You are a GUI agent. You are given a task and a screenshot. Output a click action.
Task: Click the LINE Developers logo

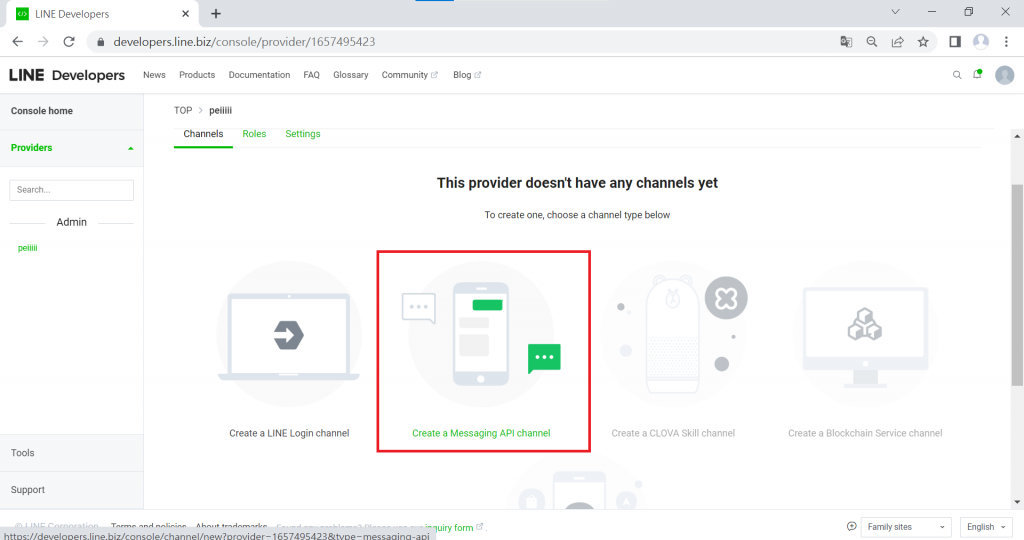(67, 75)
